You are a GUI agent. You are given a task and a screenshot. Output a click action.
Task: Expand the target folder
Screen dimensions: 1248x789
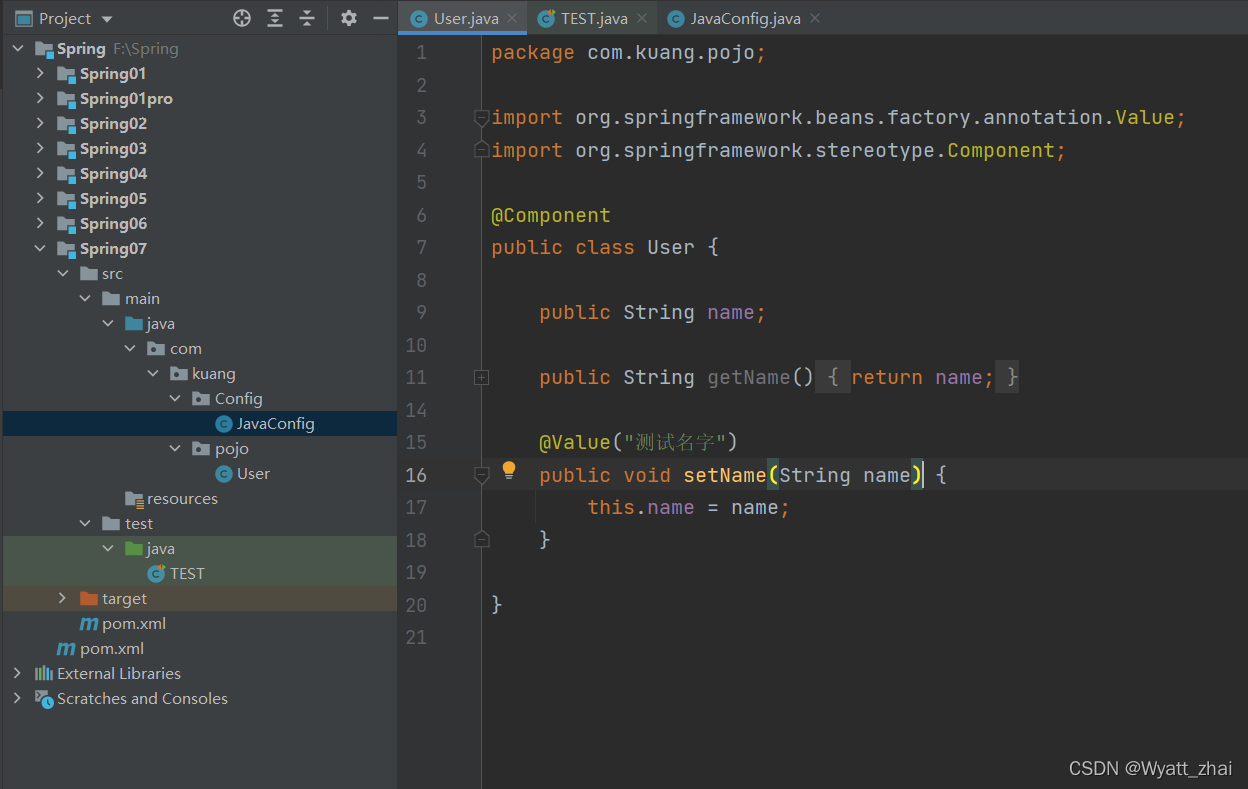(x=62, y=598)
